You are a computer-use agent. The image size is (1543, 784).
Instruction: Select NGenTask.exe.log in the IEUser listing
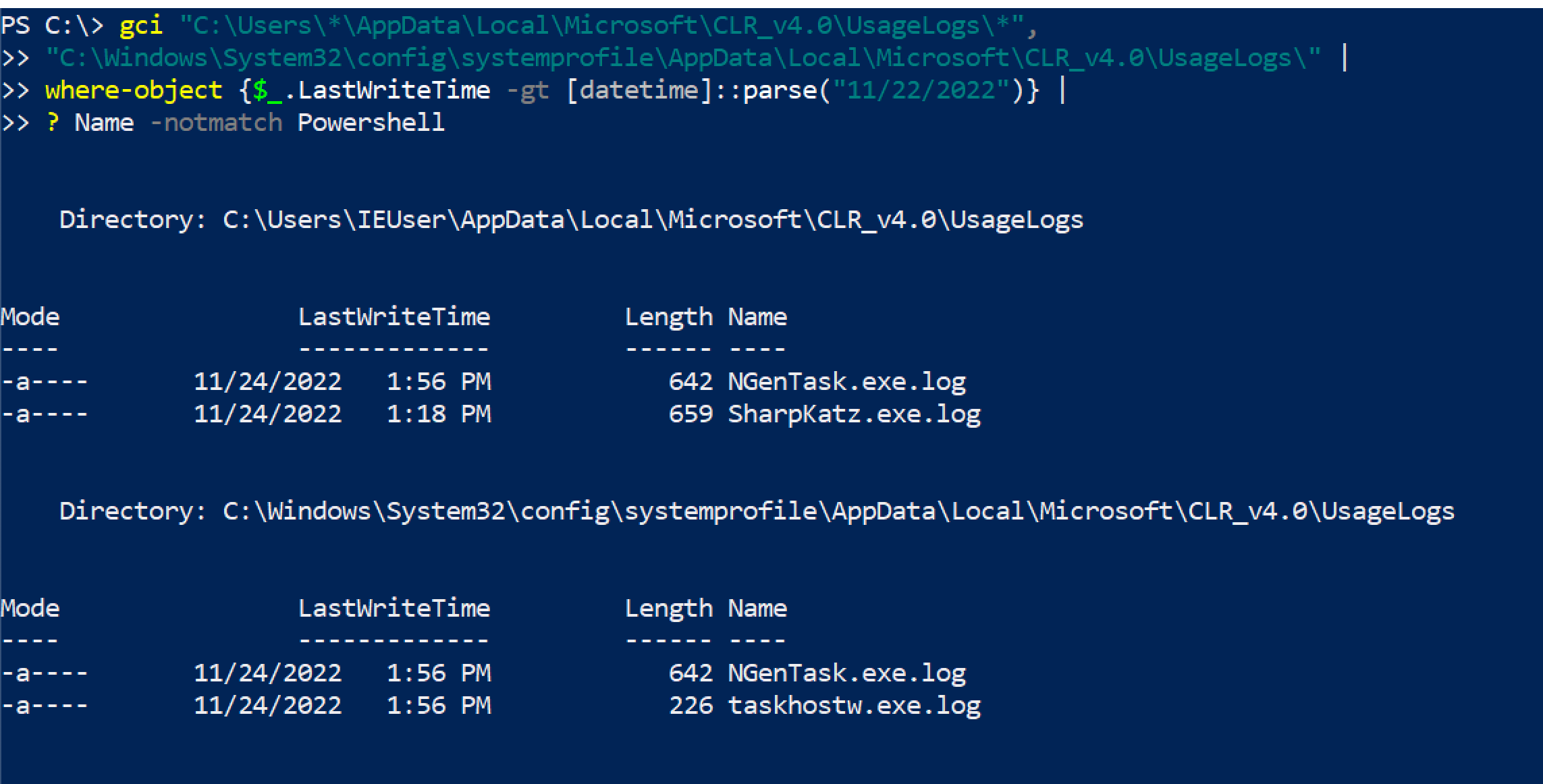(846, 381)
